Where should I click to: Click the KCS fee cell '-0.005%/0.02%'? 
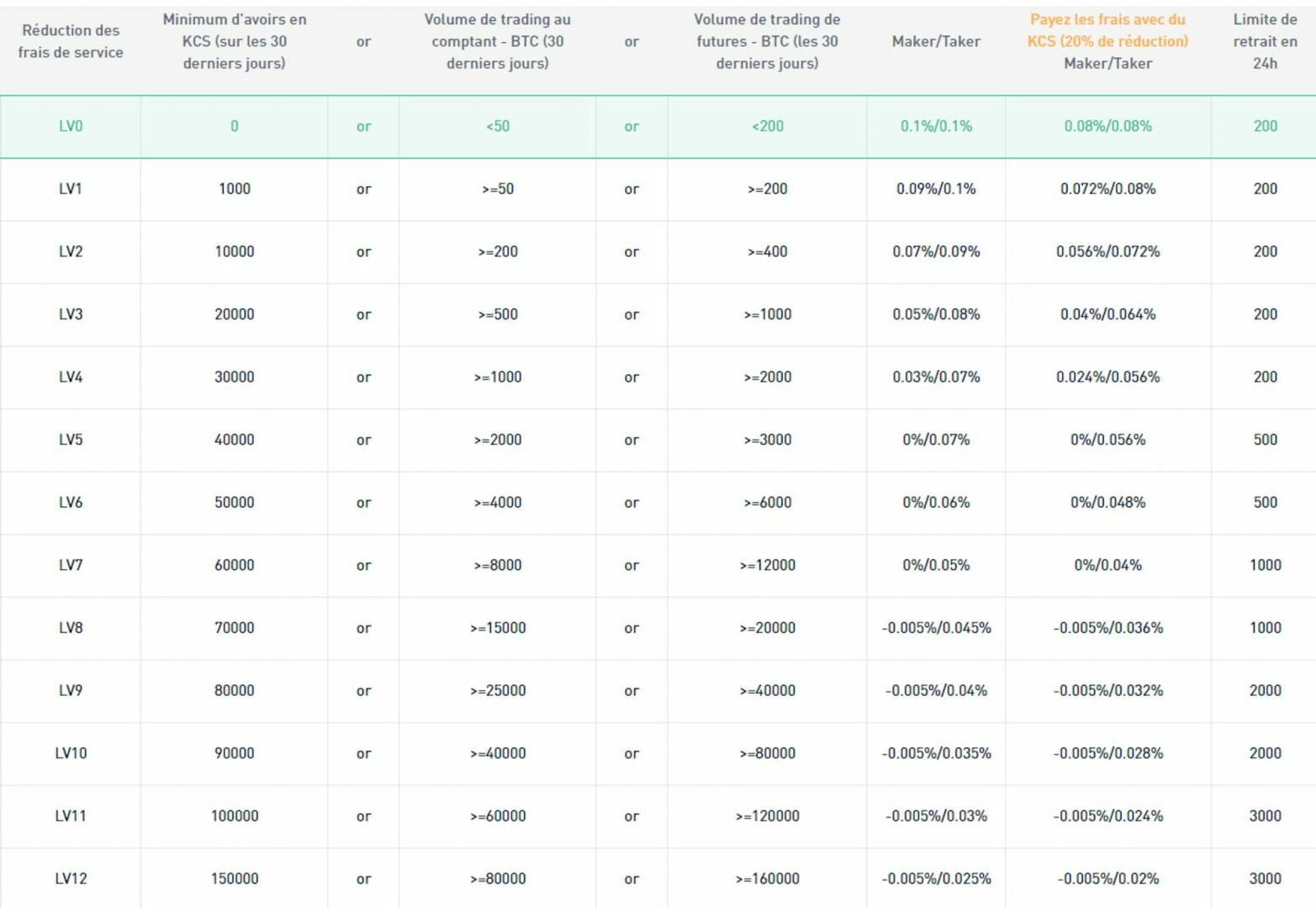pyautogui.click(x=1107, y=879)
